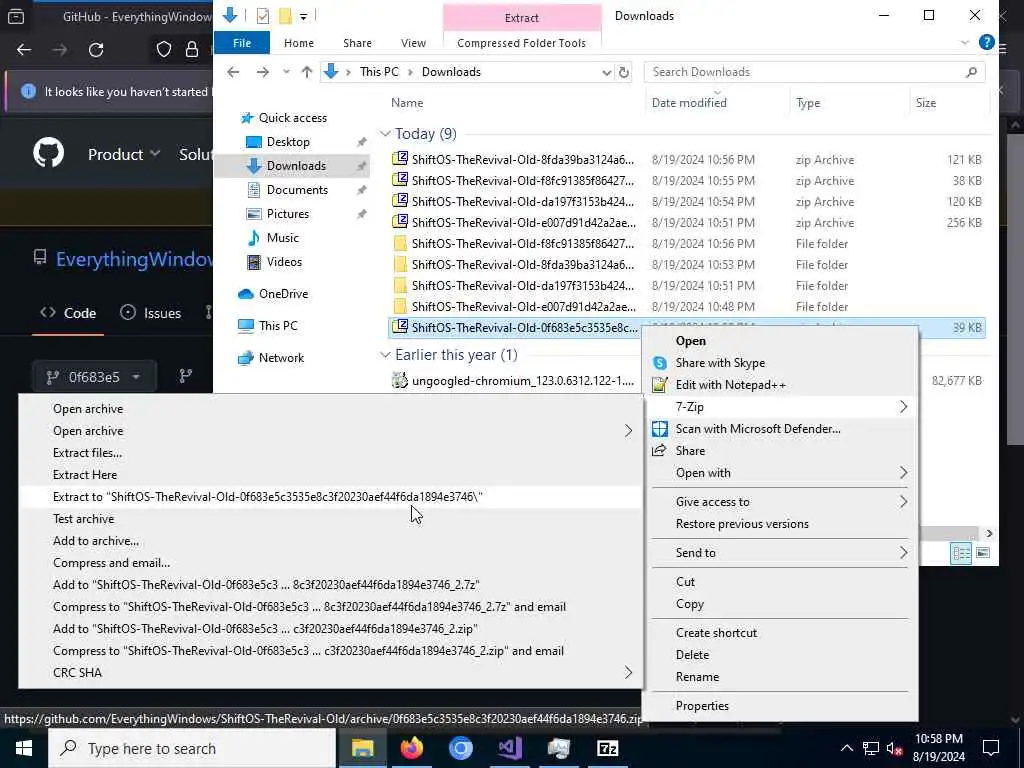Image resolution: width=1024 pixels, height=768 pixels.
Task: Click the search magnifier in Explorer
Action: click(971, 72)
